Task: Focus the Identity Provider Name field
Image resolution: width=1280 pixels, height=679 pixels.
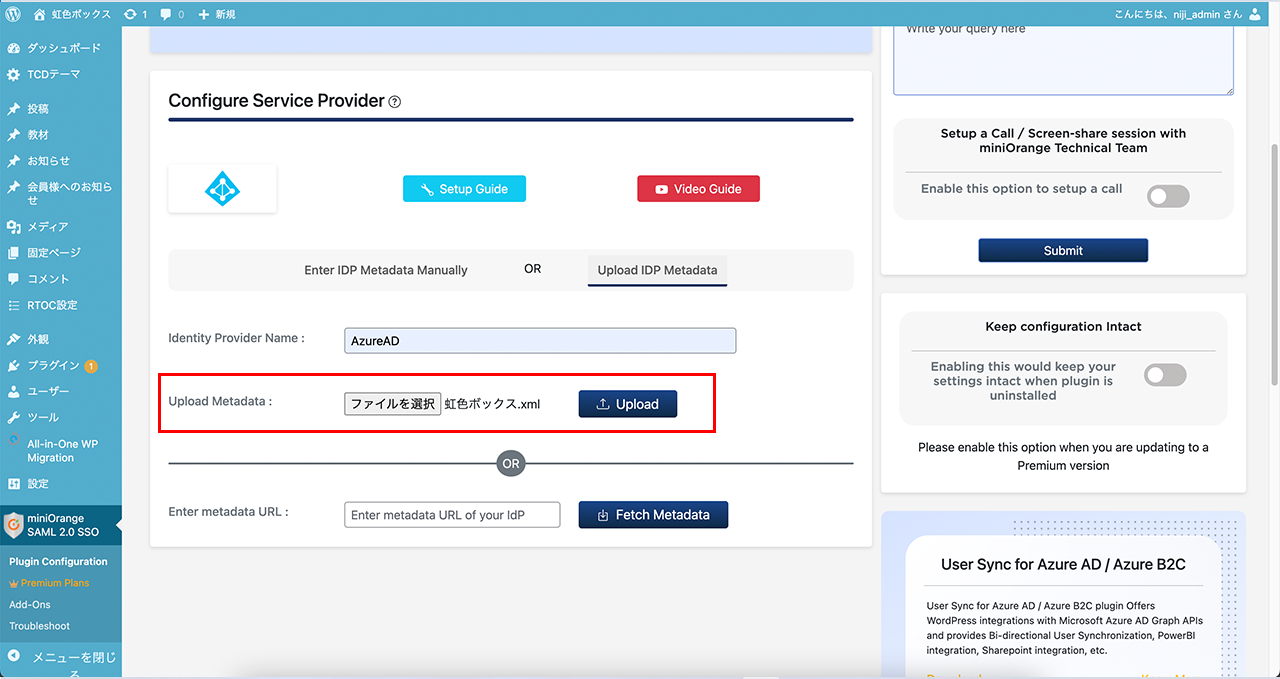Action: [x=540, y=340]
